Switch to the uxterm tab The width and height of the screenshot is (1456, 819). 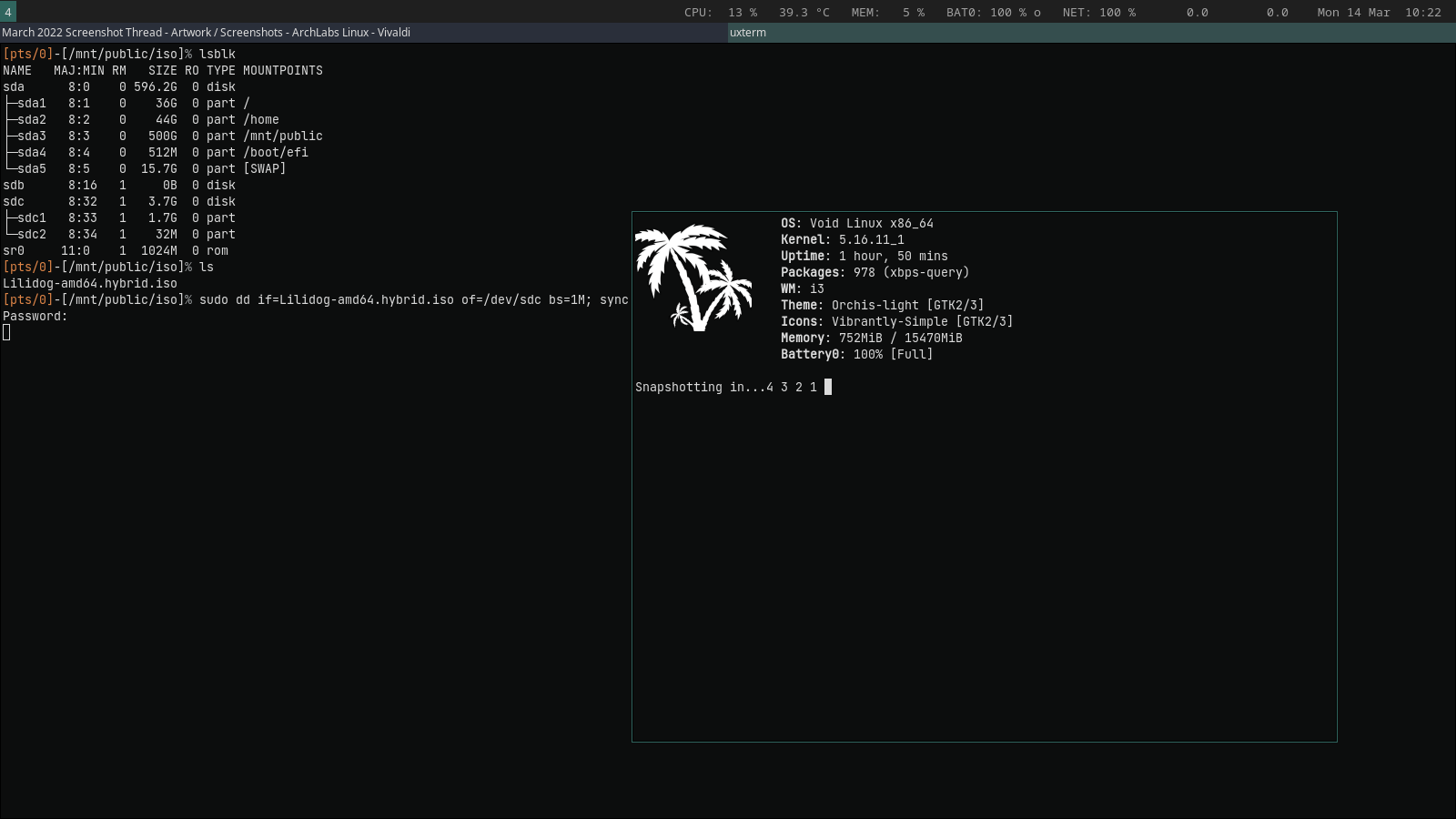(x=1092, y=33)
